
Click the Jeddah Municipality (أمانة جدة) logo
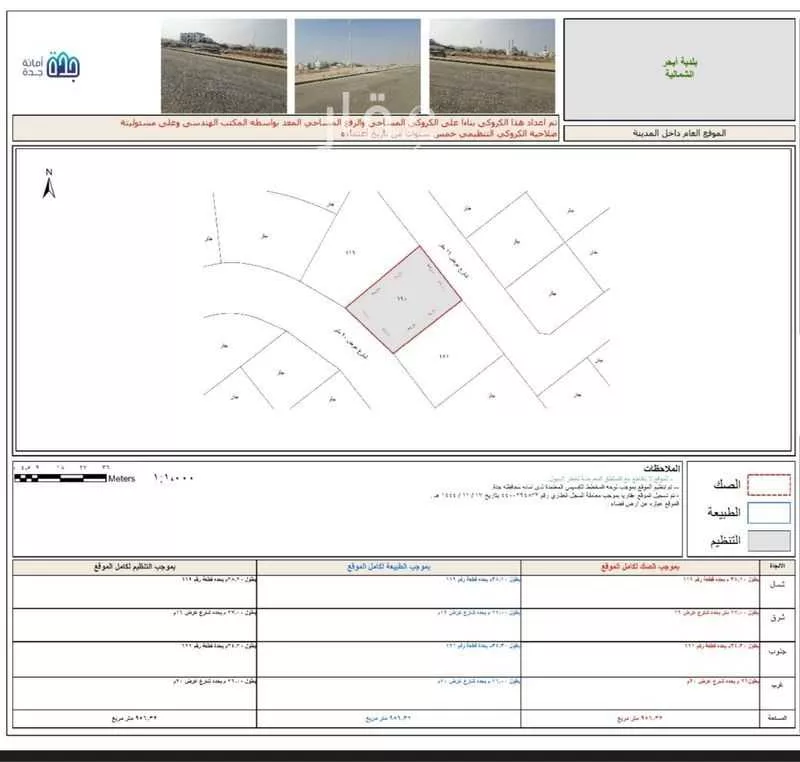[51, 66]
